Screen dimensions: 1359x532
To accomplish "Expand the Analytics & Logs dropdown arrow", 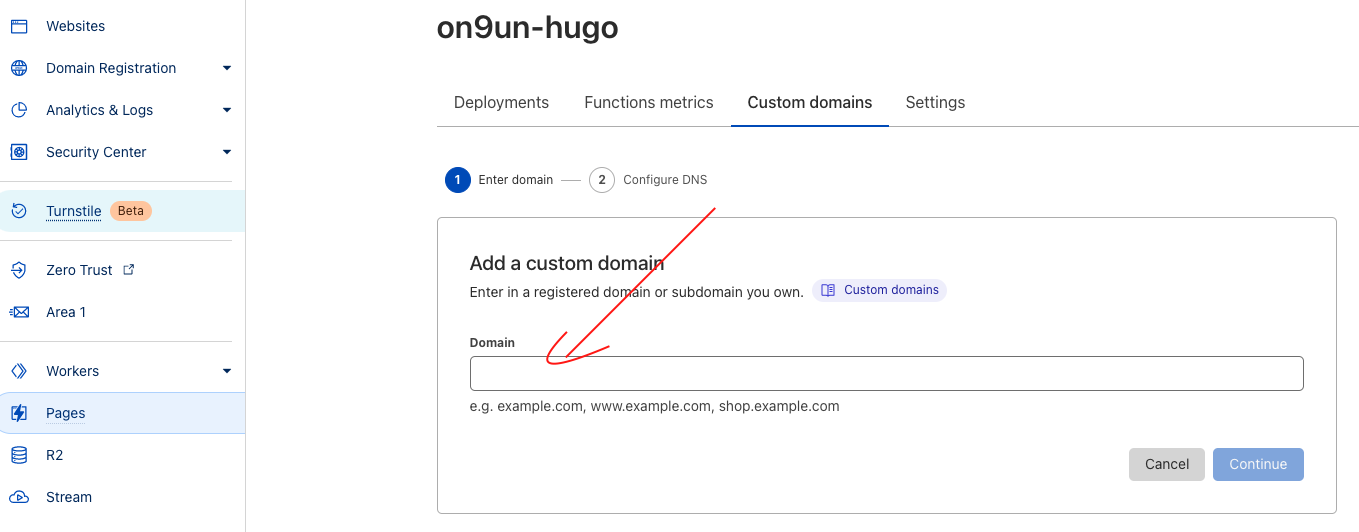I will [x=227, y=110].
